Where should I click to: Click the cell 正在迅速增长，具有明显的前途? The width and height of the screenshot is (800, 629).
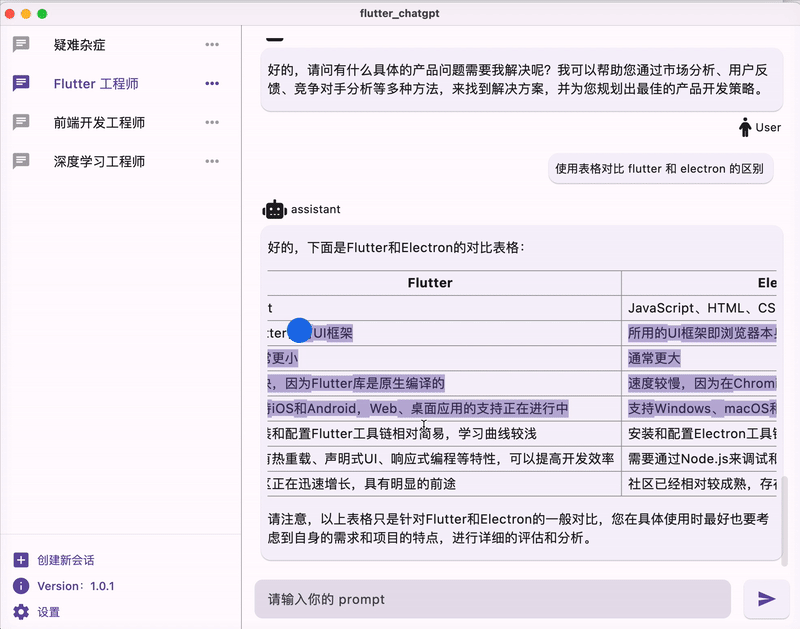(x=444, y=484)
